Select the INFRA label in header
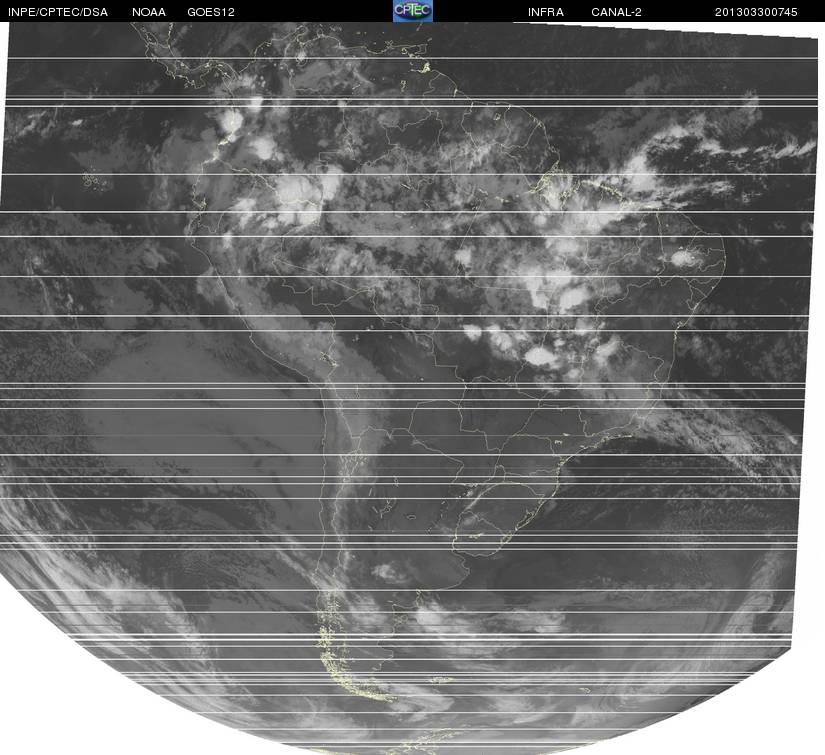 (x=546, y=12)
